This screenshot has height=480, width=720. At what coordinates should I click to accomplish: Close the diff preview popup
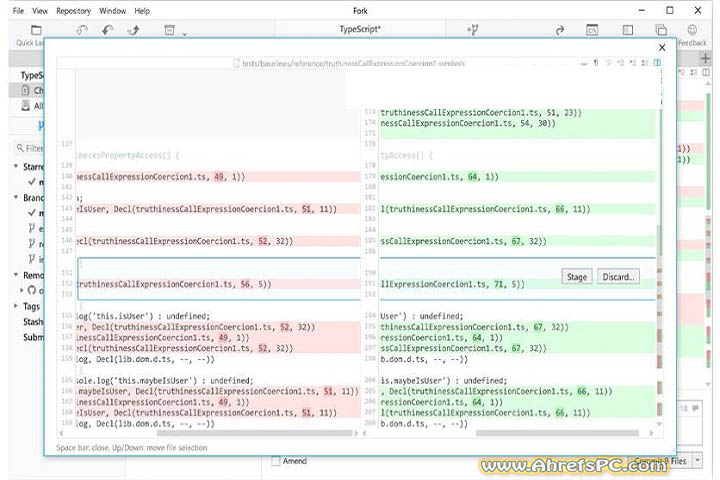tap(662, 47)
